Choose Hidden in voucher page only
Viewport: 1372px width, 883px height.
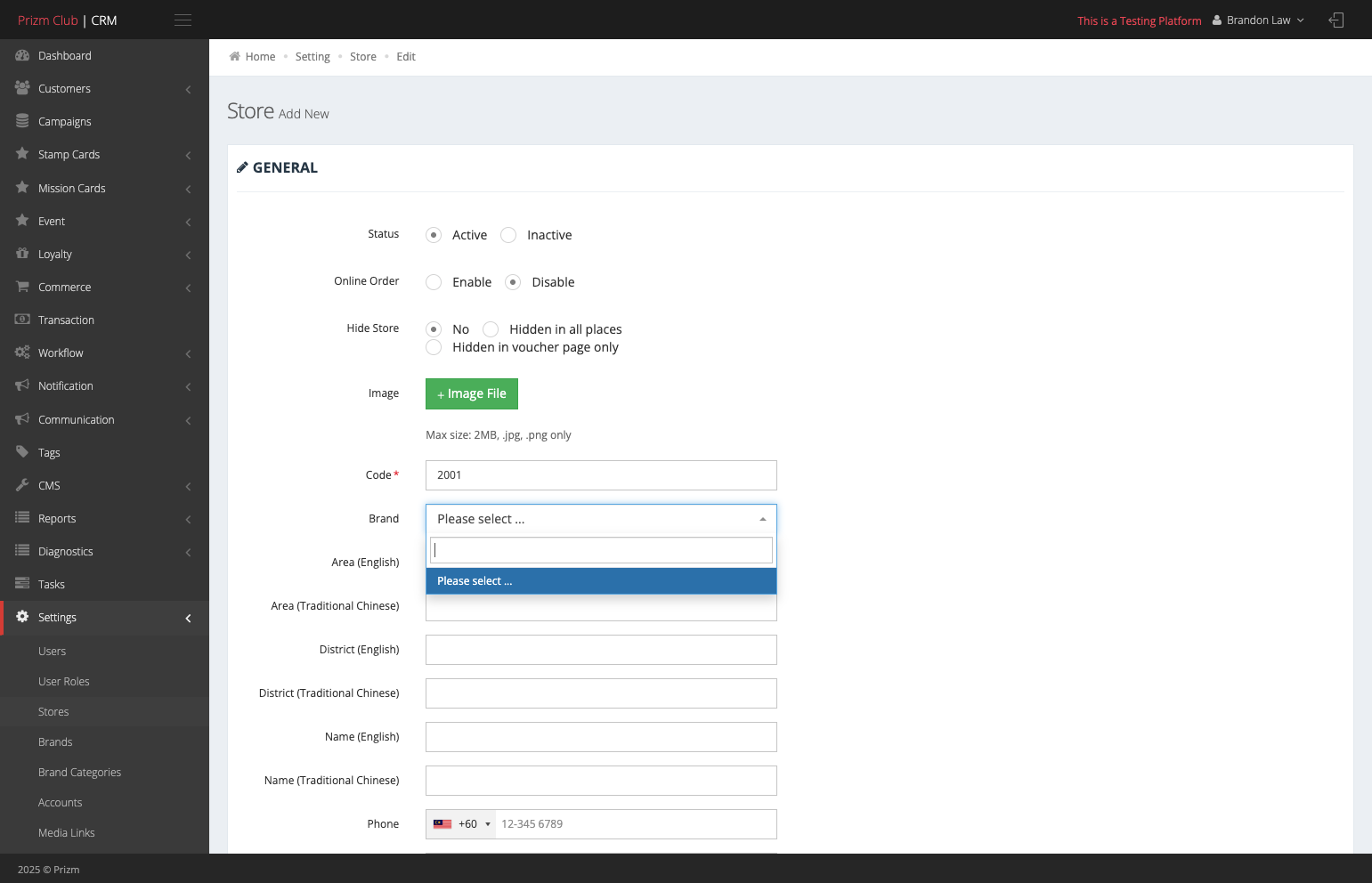click(434, 347)
